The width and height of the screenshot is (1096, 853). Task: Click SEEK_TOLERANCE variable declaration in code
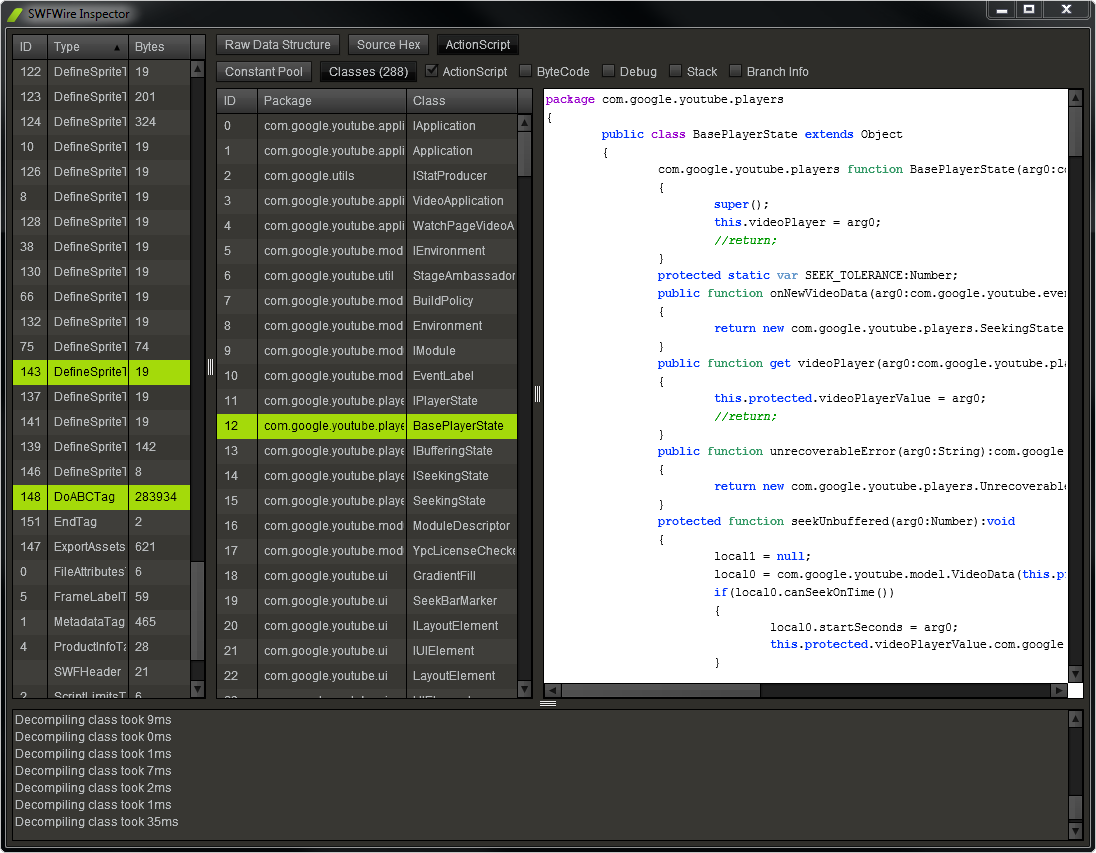pyautogui.click(x=807, y=275)
